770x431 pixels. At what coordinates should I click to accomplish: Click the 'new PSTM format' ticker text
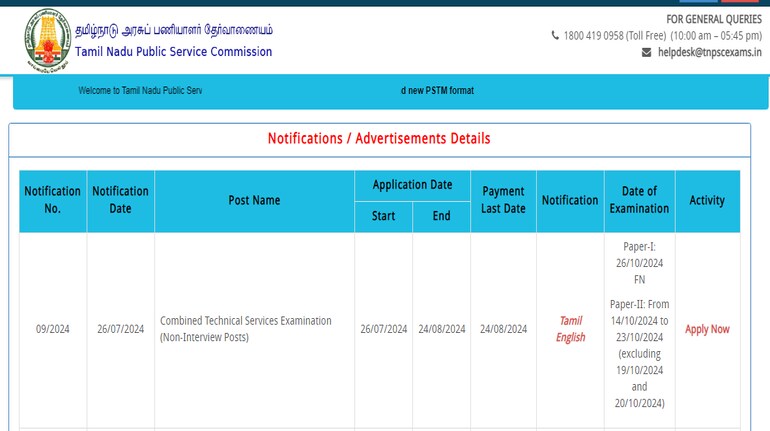tap(438, 91)
